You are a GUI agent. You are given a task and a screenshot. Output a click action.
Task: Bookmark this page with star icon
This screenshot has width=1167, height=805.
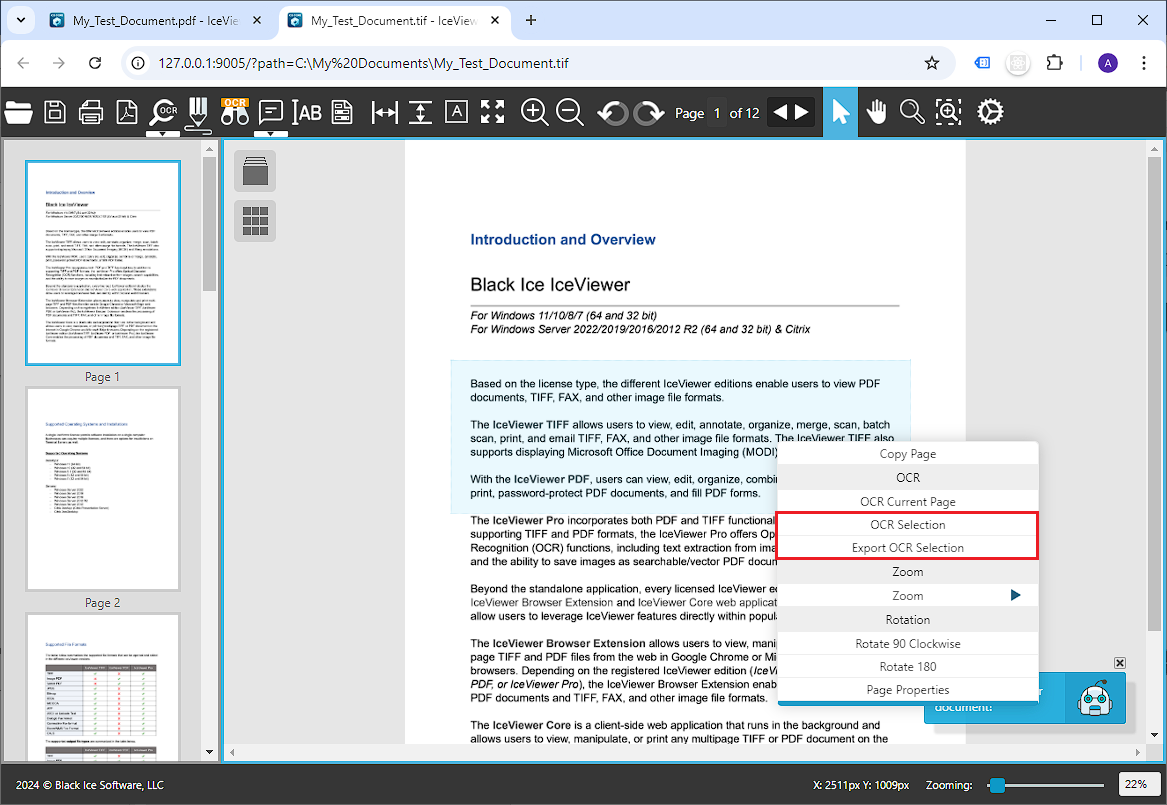tap(932, 63)
